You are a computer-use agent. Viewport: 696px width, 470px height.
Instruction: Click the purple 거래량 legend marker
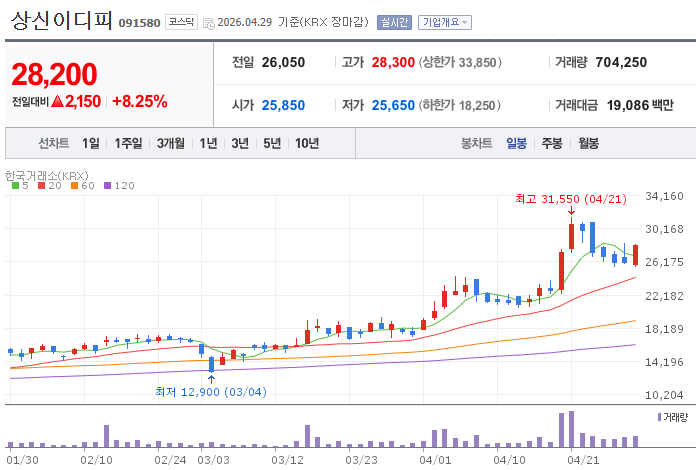(x=659, y=417)
